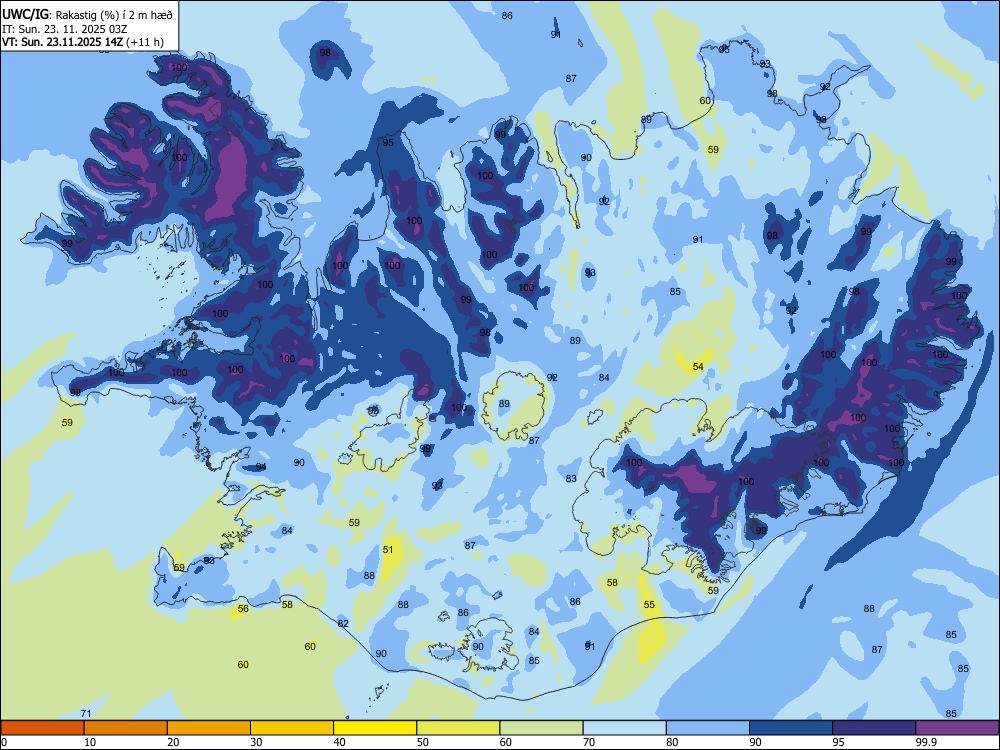Click the dark orange 0–10 legend swatch
Viewport: 1000px width, 750px height.
pyautogui.click(x=42, y=728)
